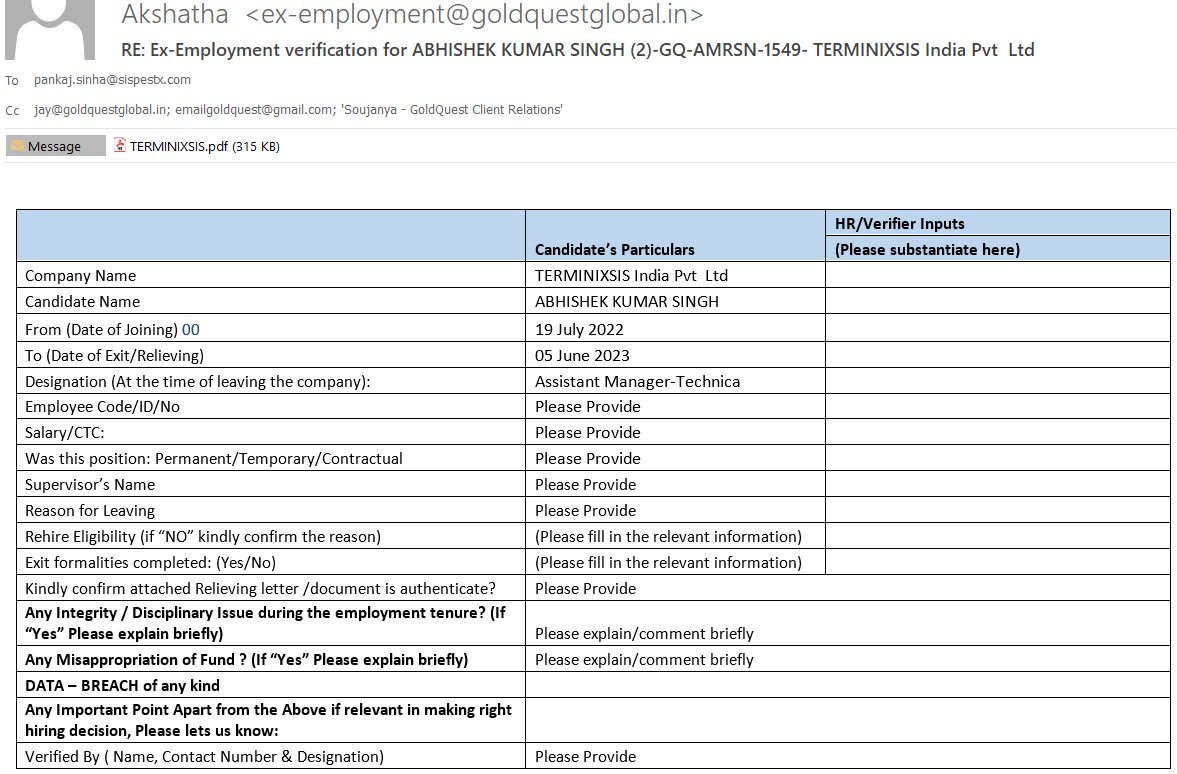This screenshot has width=1177, height=774.
Task: Click the Rehire Eligibility label
Action: (x=203, y=536)
